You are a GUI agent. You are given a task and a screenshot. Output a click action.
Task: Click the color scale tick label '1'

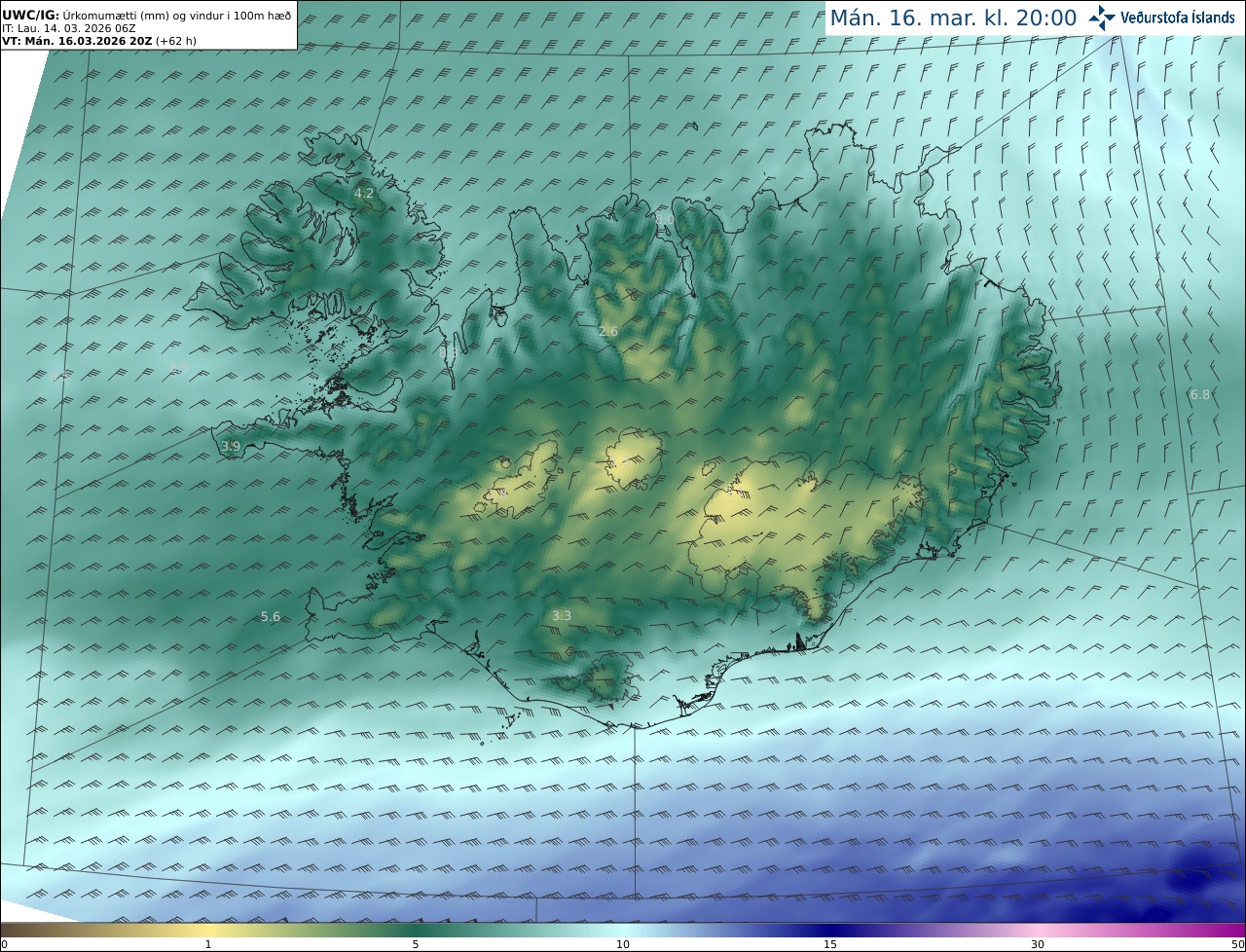(208, 944)
